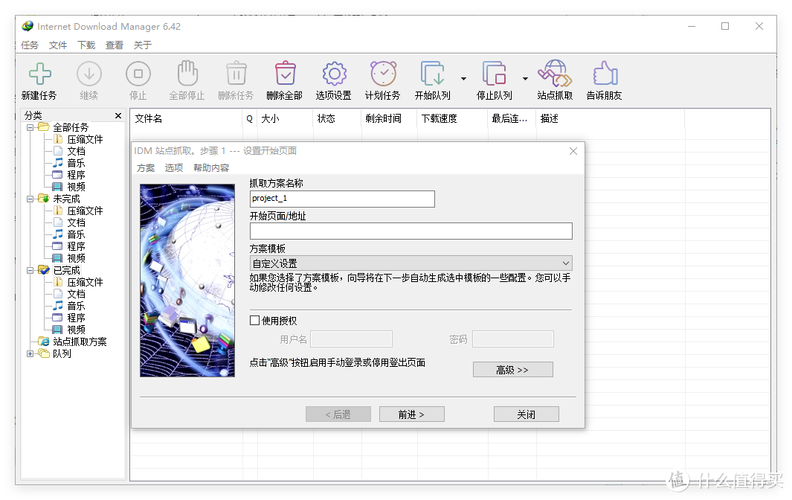Collapse the 未完成 tree node

click(x=30, y=199)
